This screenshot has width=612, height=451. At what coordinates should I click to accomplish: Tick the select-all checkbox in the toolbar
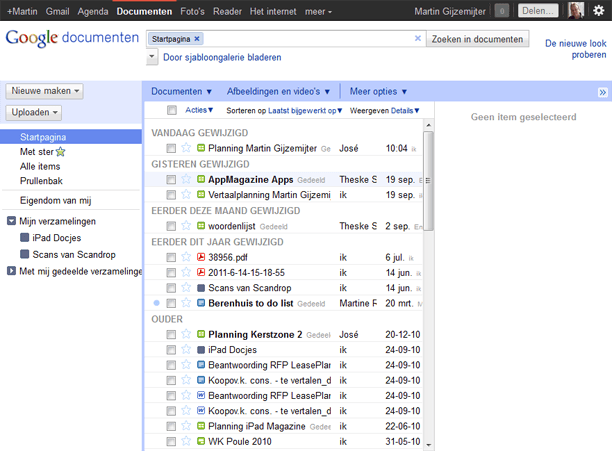coord(172,110)
